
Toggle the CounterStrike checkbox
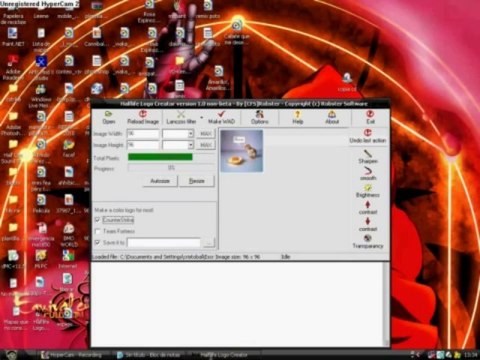(x=97, y=220)
